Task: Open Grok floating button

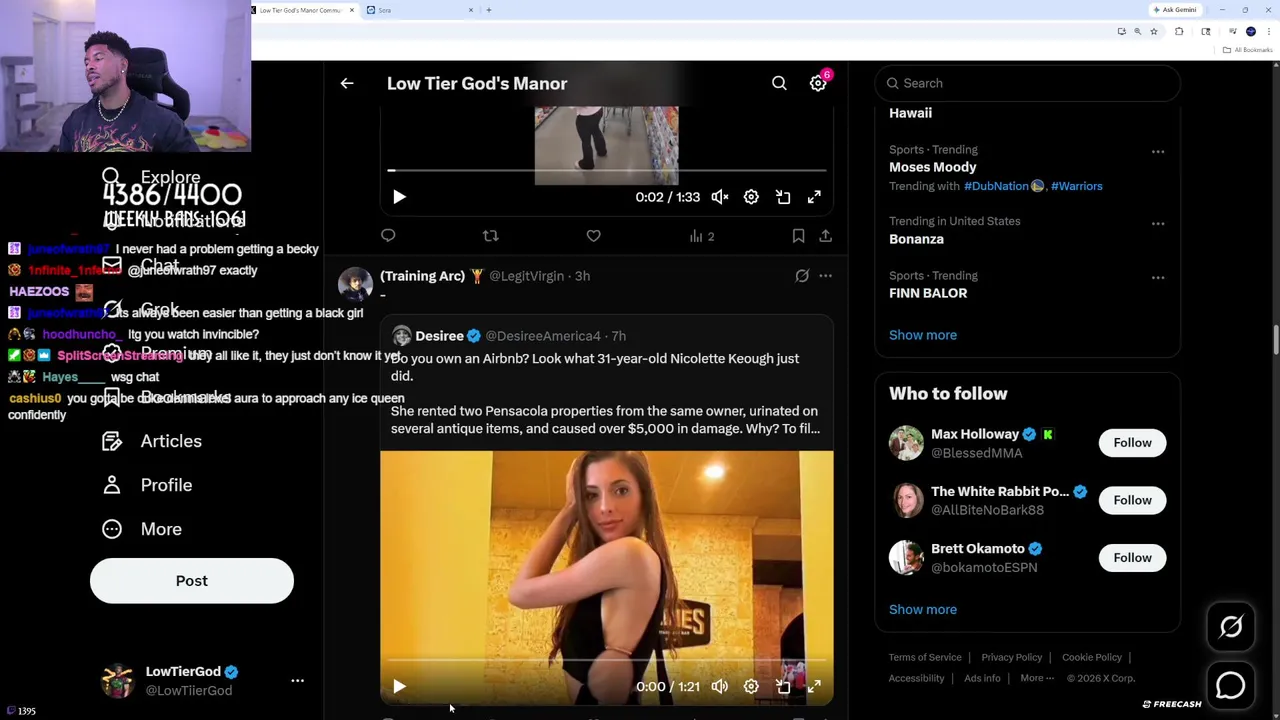Action: tap(1231, 627)
